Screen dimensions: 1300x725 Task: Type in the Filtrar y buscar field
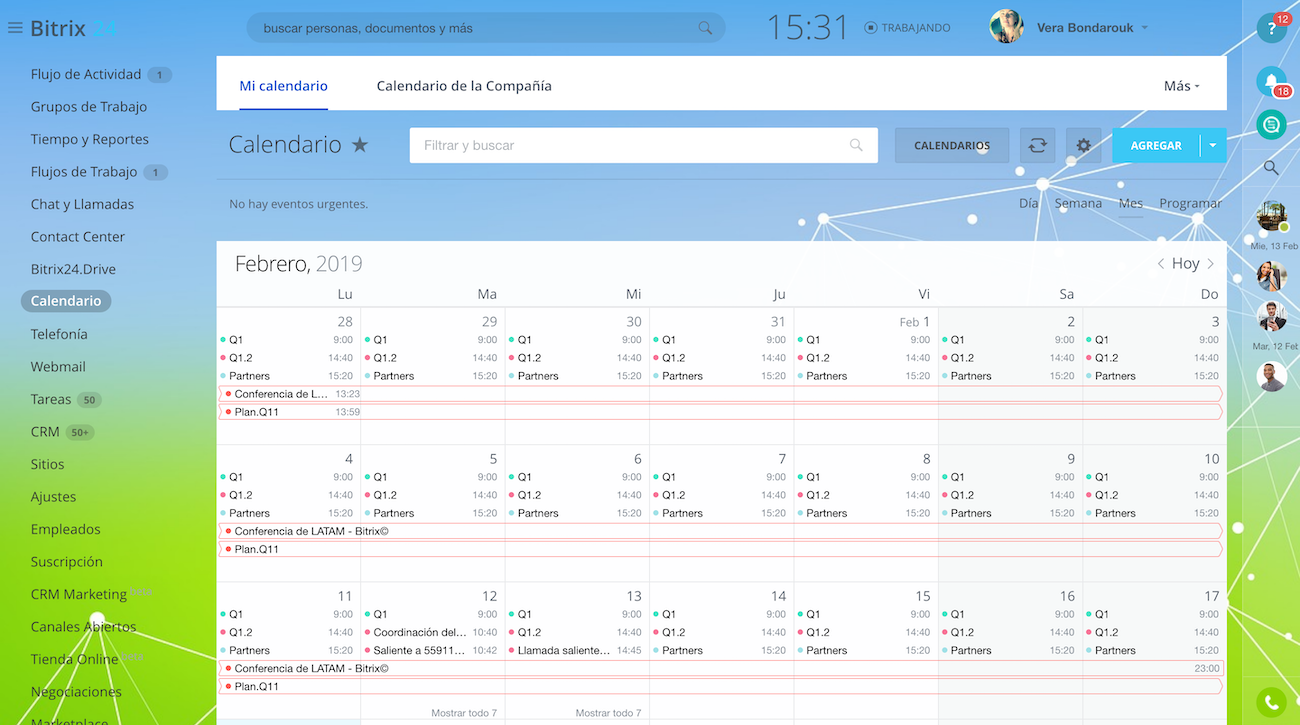pyautogui.click(x=640, y=145)
